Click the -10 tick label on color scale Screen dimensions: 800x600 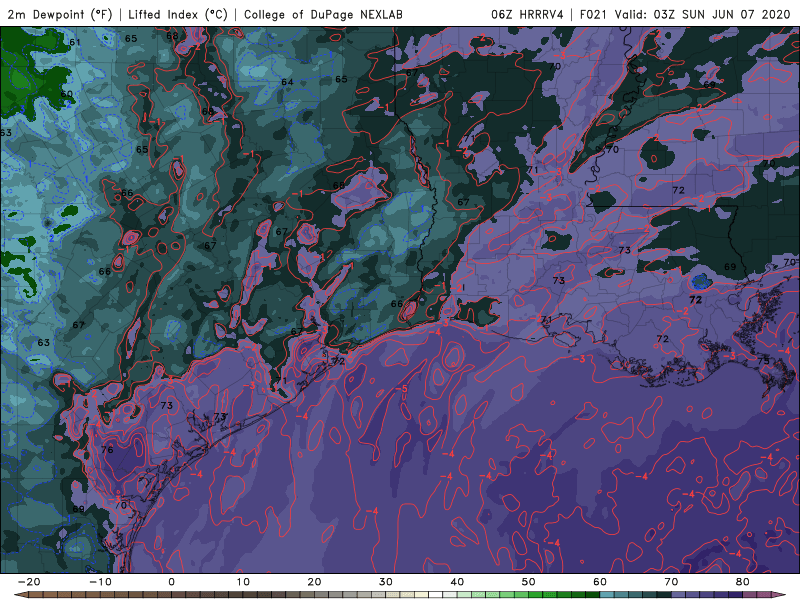[x=100, y=582]
